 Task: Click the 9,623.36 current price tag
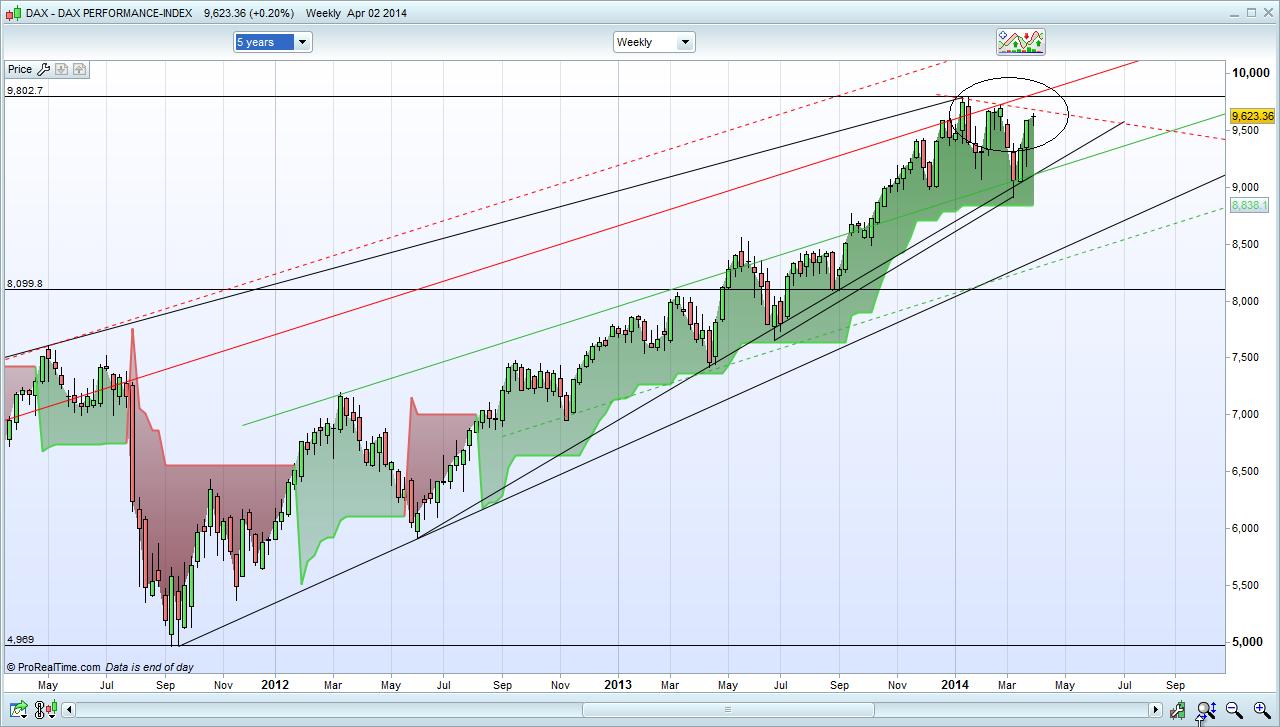1252,116
